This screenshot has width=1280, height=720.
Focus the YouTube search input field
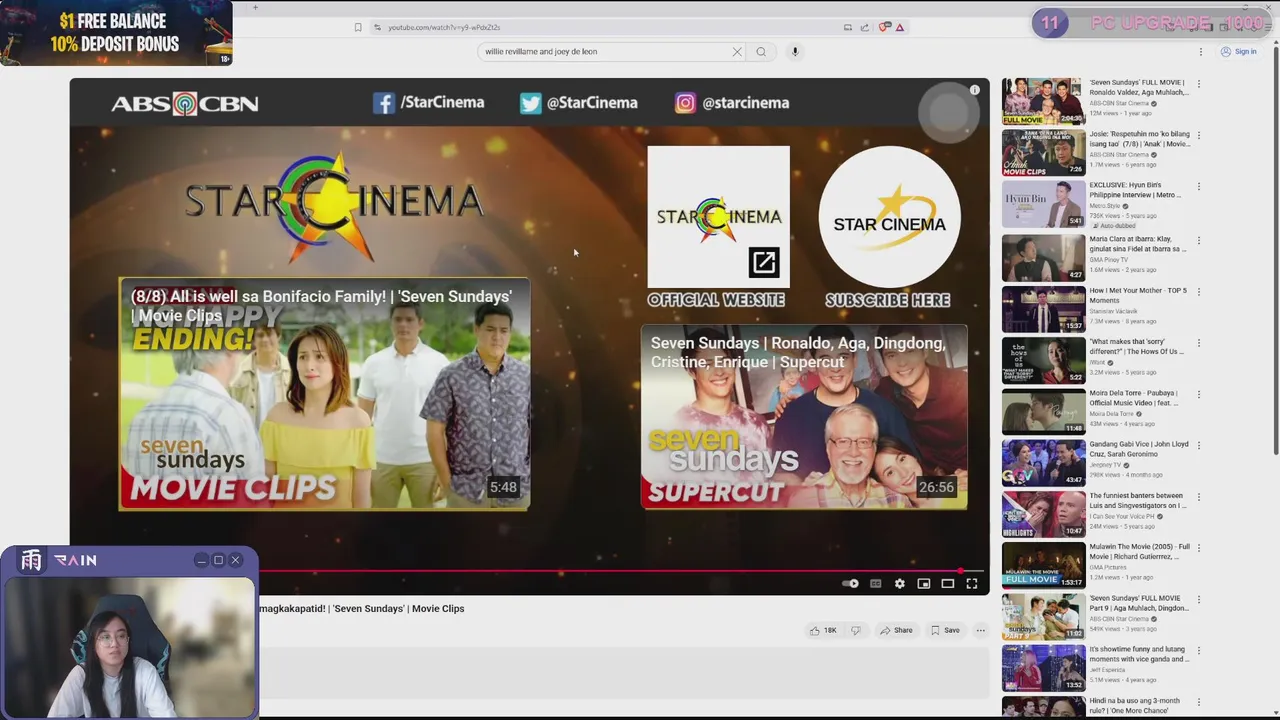pyautogui.click(x=605, y=52)
